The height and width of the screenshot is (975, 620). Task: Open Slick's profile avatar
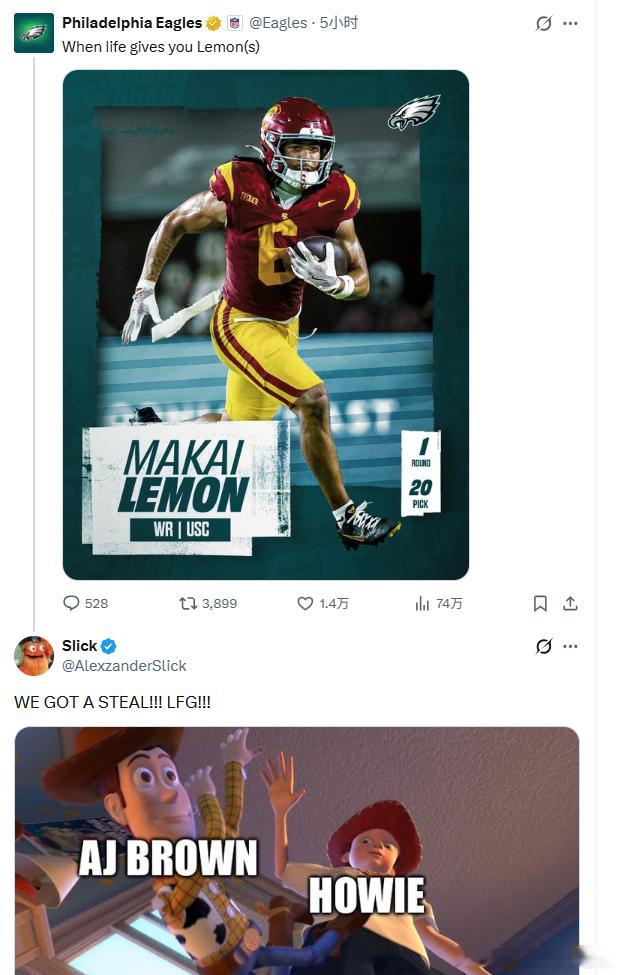pos(34,655)
